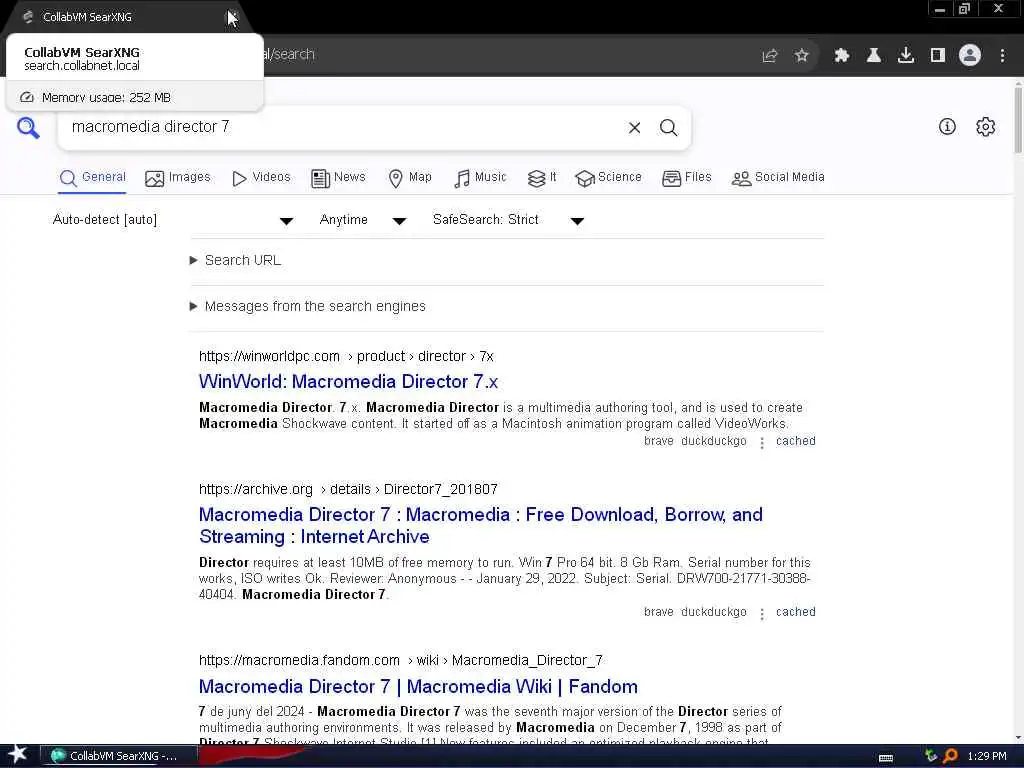Switch to the Videos tab
The image size is (1024, 768).
click(261, 178)
